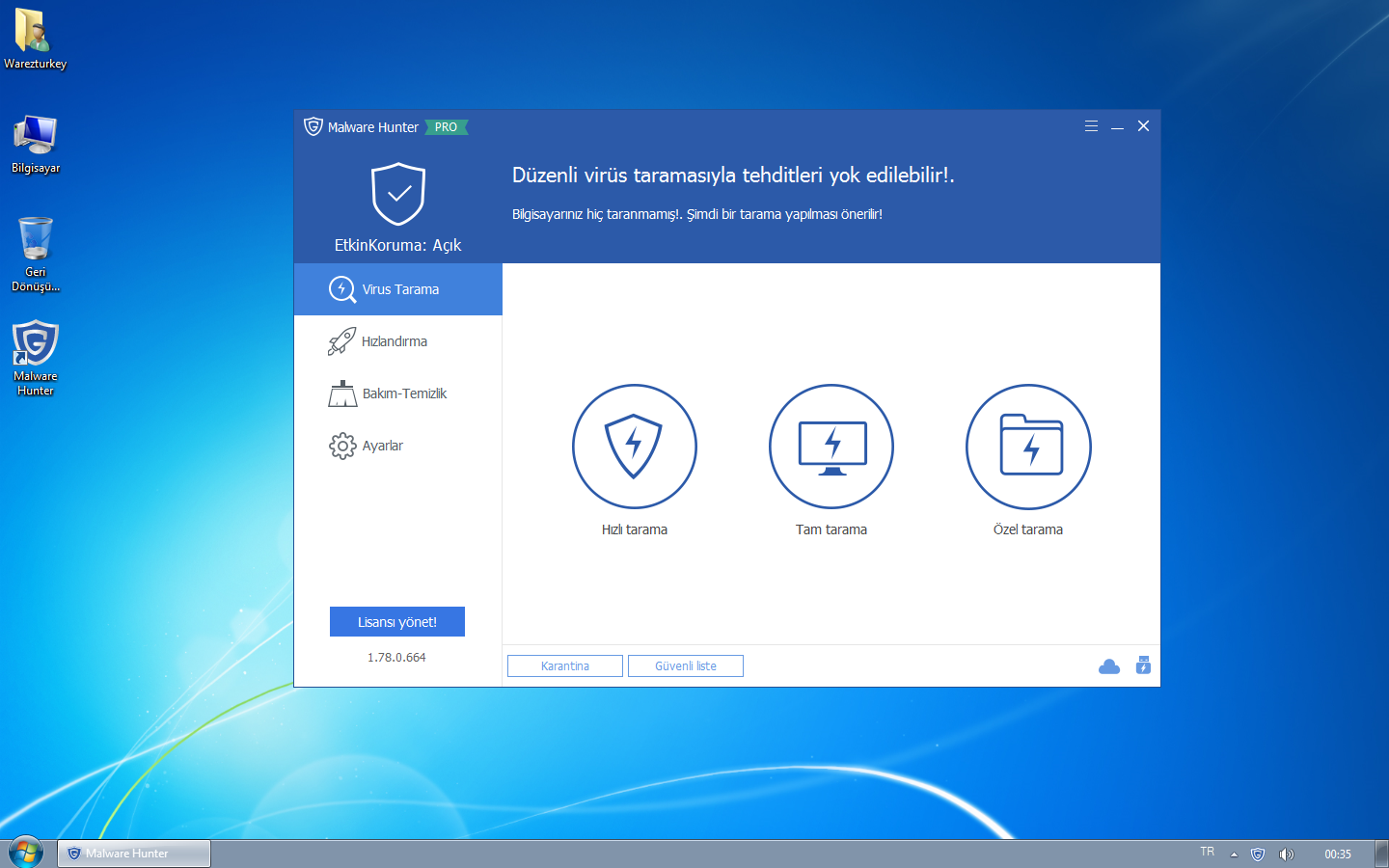This screenshot has height=868, width=1389.
Task: Click the Düzenli virüs taramasıyla headline
Action: pos(733,176)
